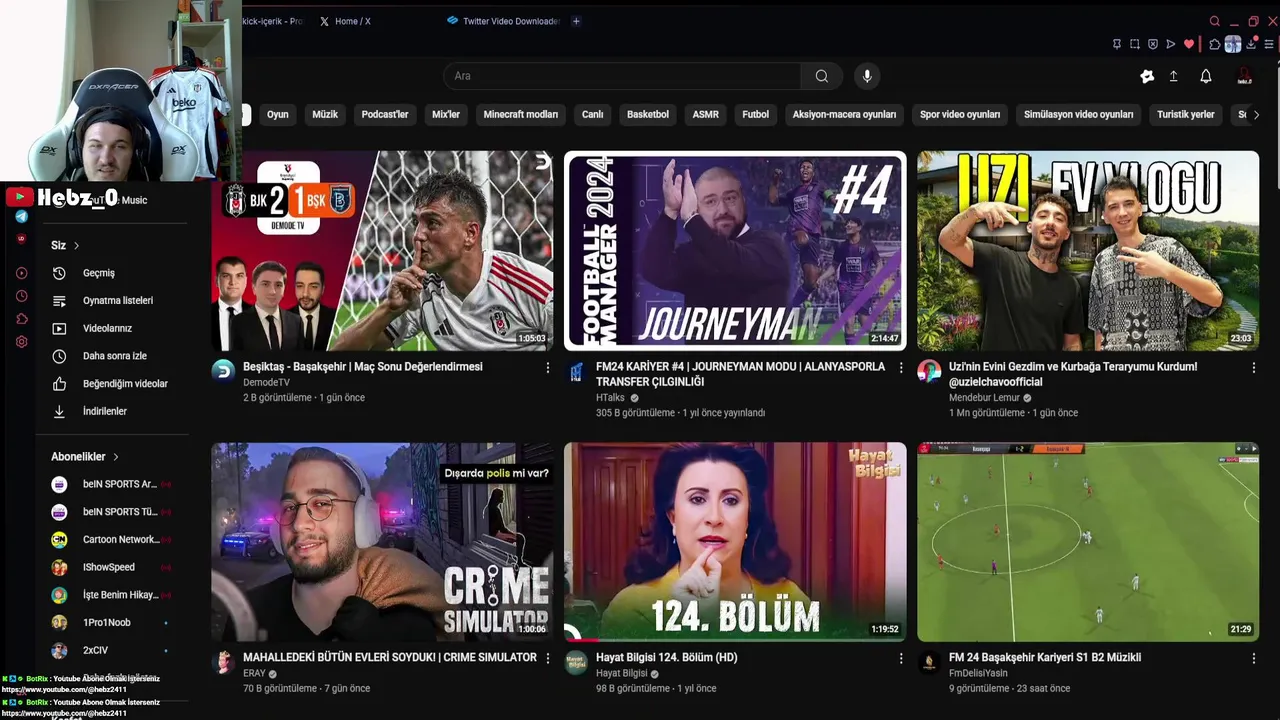Open the easy setup sliders icon
This screenshot has width=1280, height=720.
(x=1269, y=44)
